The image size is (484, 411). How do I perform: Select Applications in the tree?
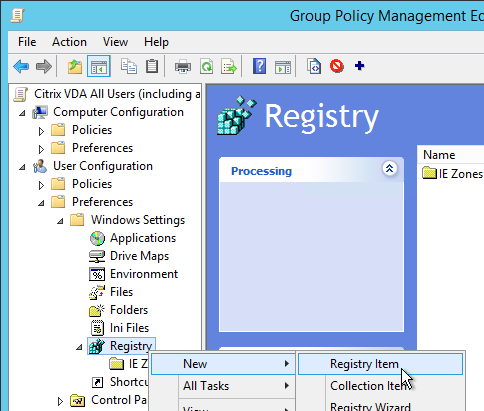(x=143, y=238)
